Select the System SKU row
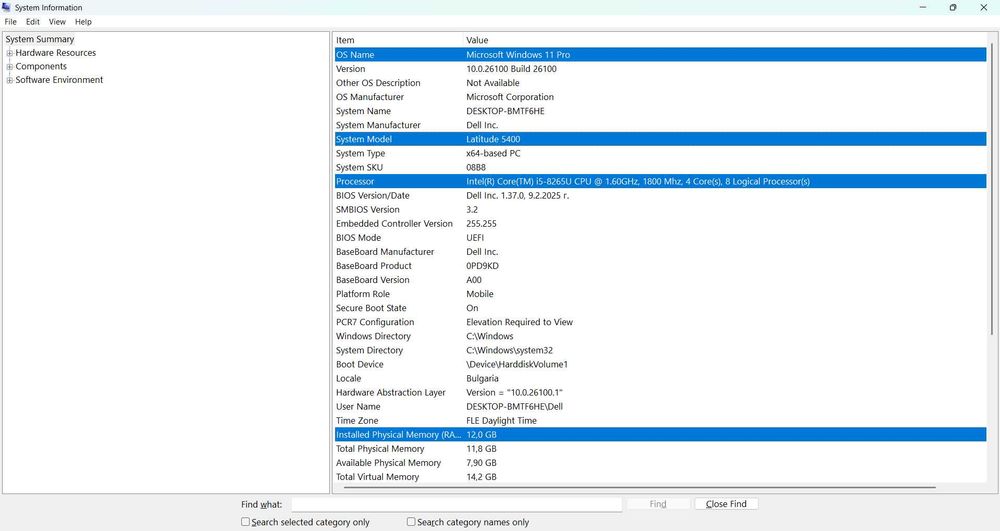 coord(661,167)
